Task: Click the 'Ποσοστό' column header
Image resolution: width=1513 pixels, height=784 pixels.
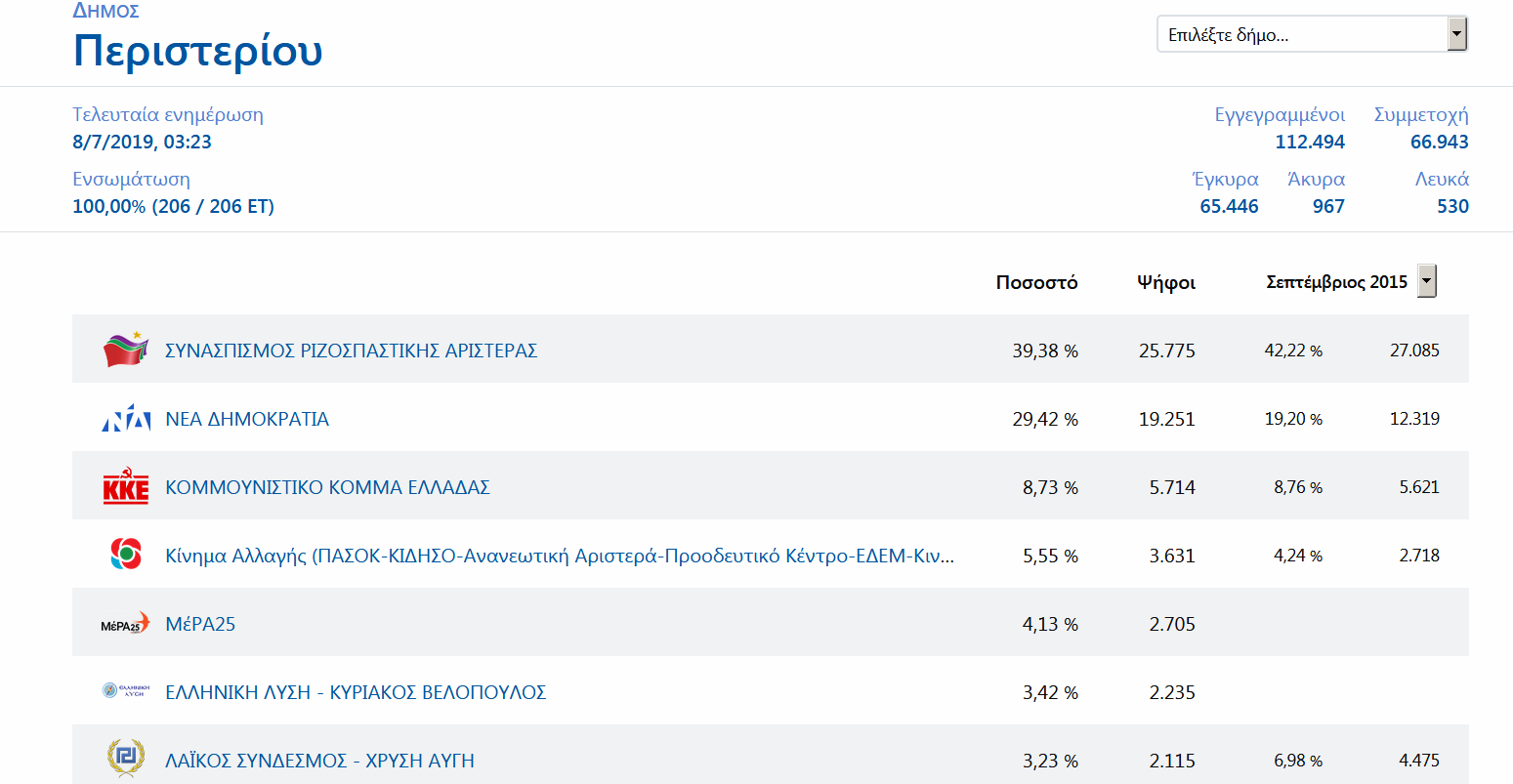Action: [x=1037, y=282]
